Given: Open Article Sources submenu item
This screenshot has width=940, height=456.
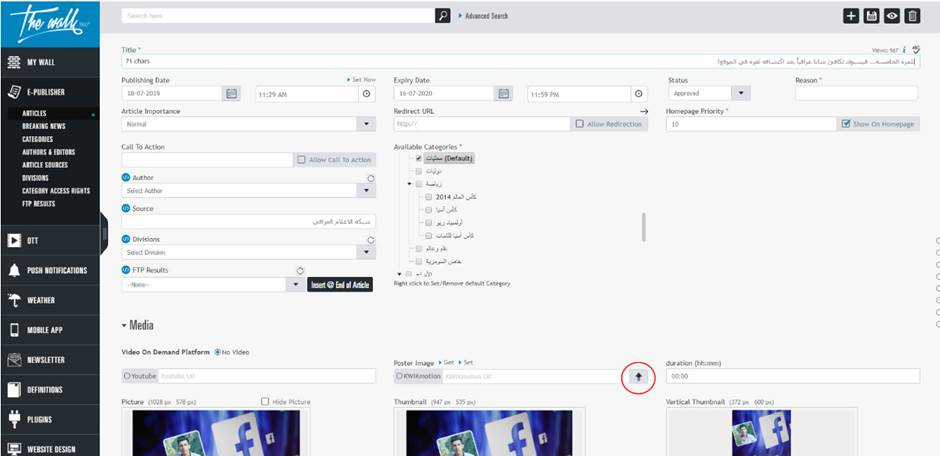Looking at the screenshot, I should click(45, 165).
